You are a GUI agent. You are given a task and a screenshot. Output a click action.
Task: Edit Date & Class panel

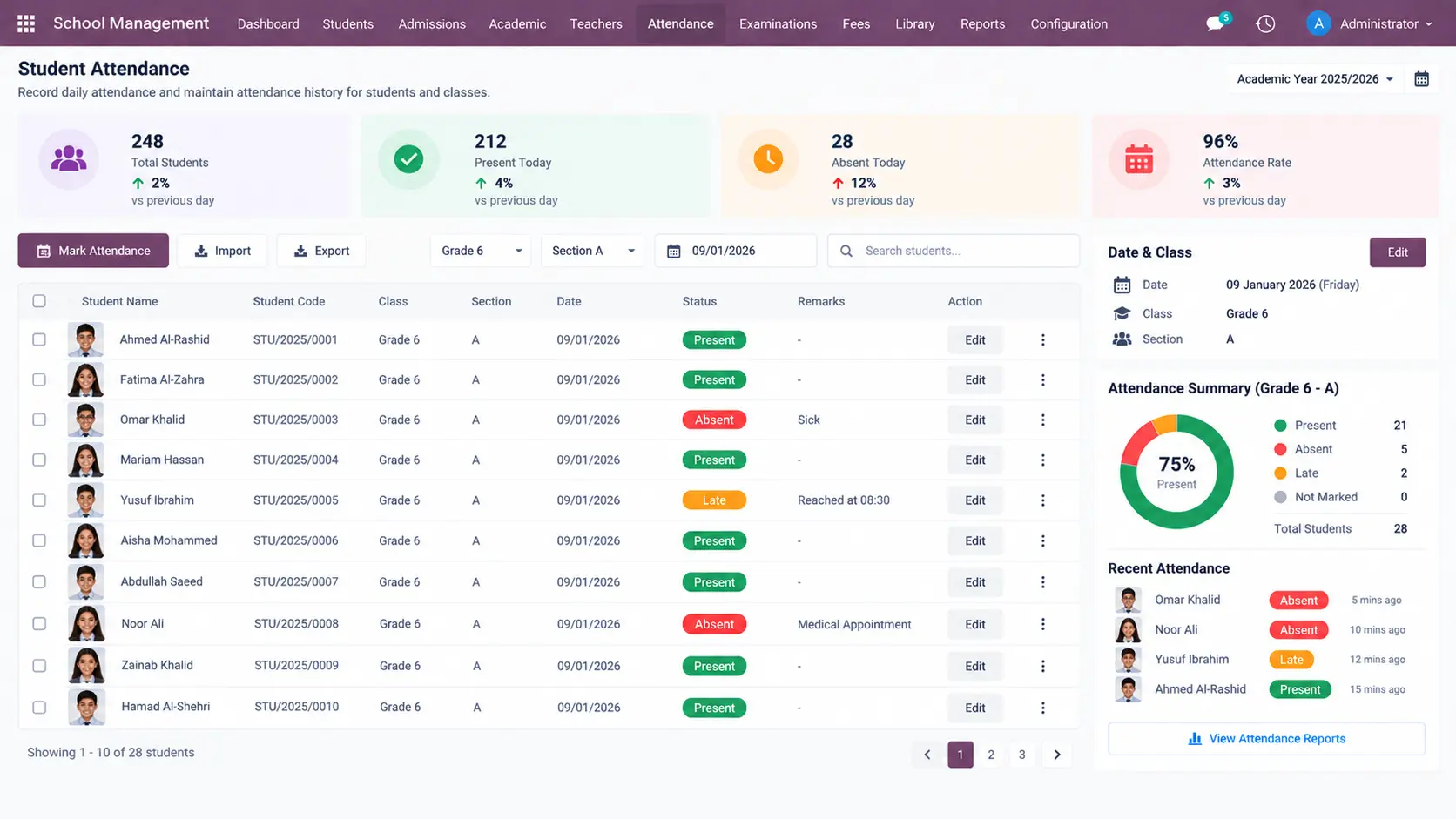pyautogui.click(x=1398, y=252)
